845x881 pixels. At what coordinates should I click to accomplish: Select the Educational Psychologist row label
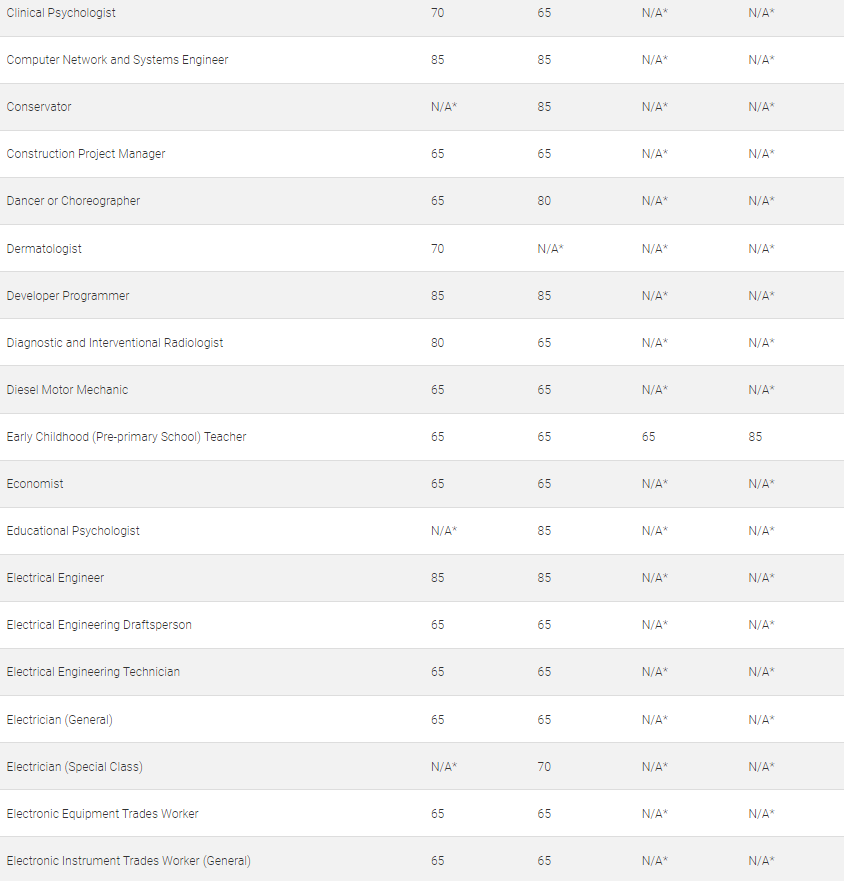[x=73, y=531]
